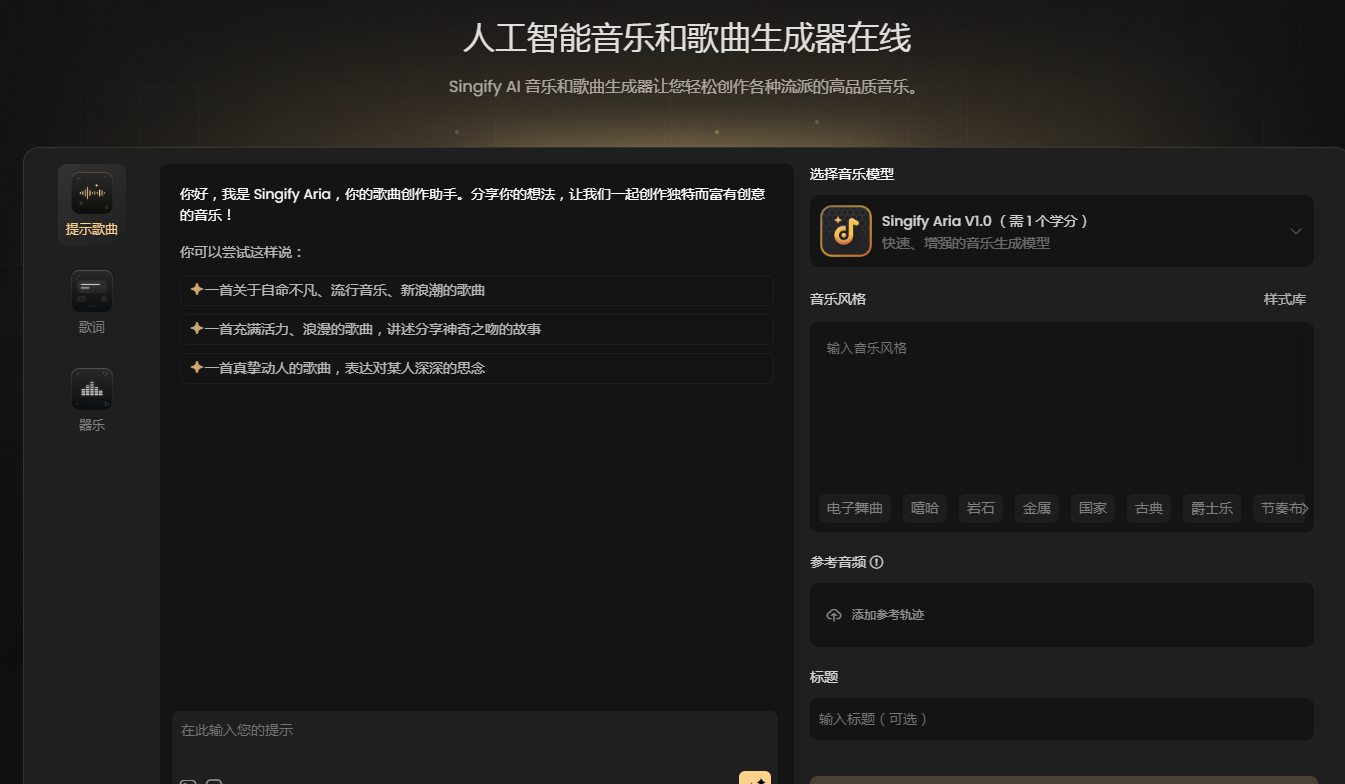
Task: Focus the 输入标题（可选）title field
Action: 1062,719
